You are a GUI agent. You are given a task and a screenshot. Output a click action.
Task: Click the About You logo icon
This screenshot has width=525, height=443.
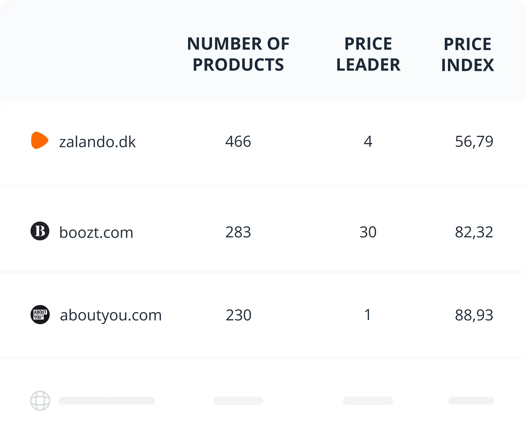pos(40,315)
